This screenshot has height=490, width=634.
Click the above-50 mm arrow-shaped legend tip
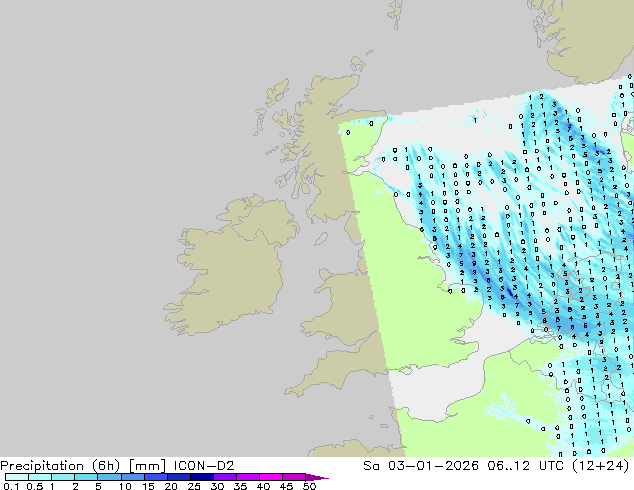(317, 477)
